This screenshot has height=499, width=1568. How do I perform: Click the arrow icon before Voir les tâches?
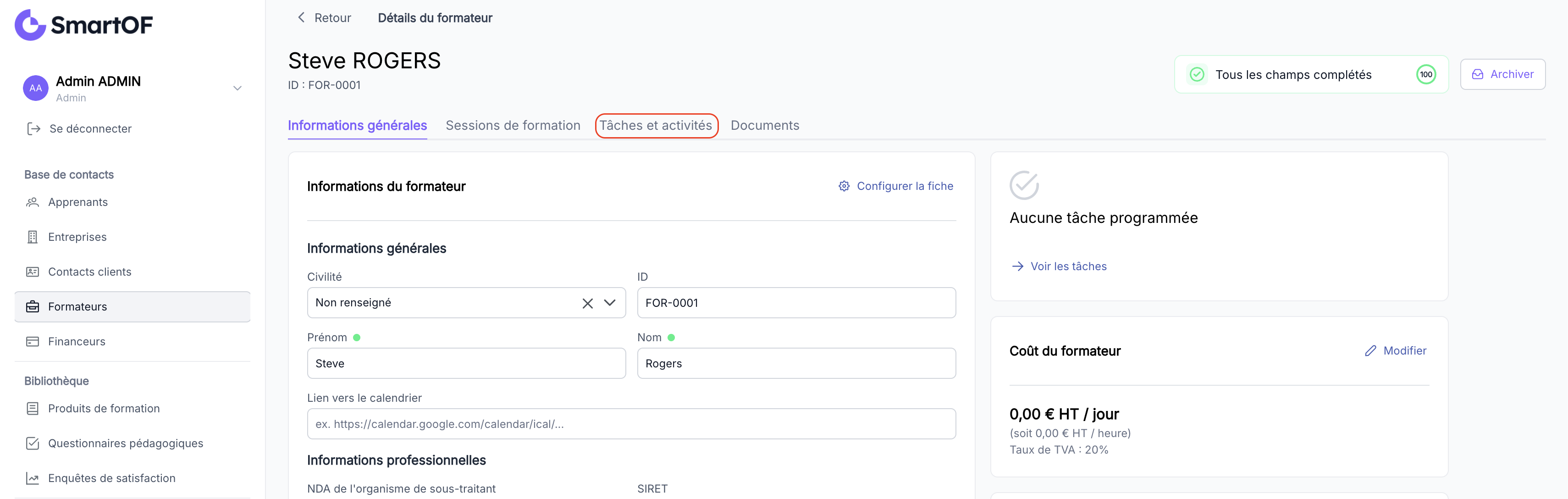point(1017,266)
